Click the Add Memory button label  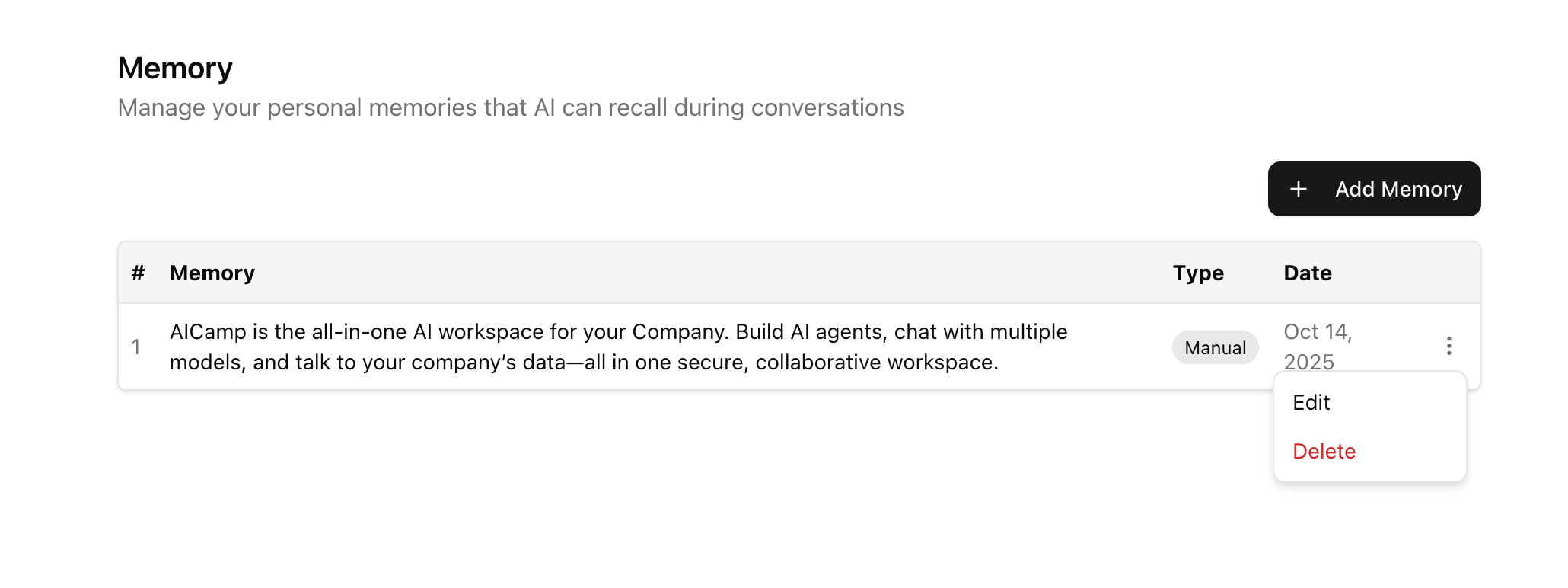[1398, 189]
